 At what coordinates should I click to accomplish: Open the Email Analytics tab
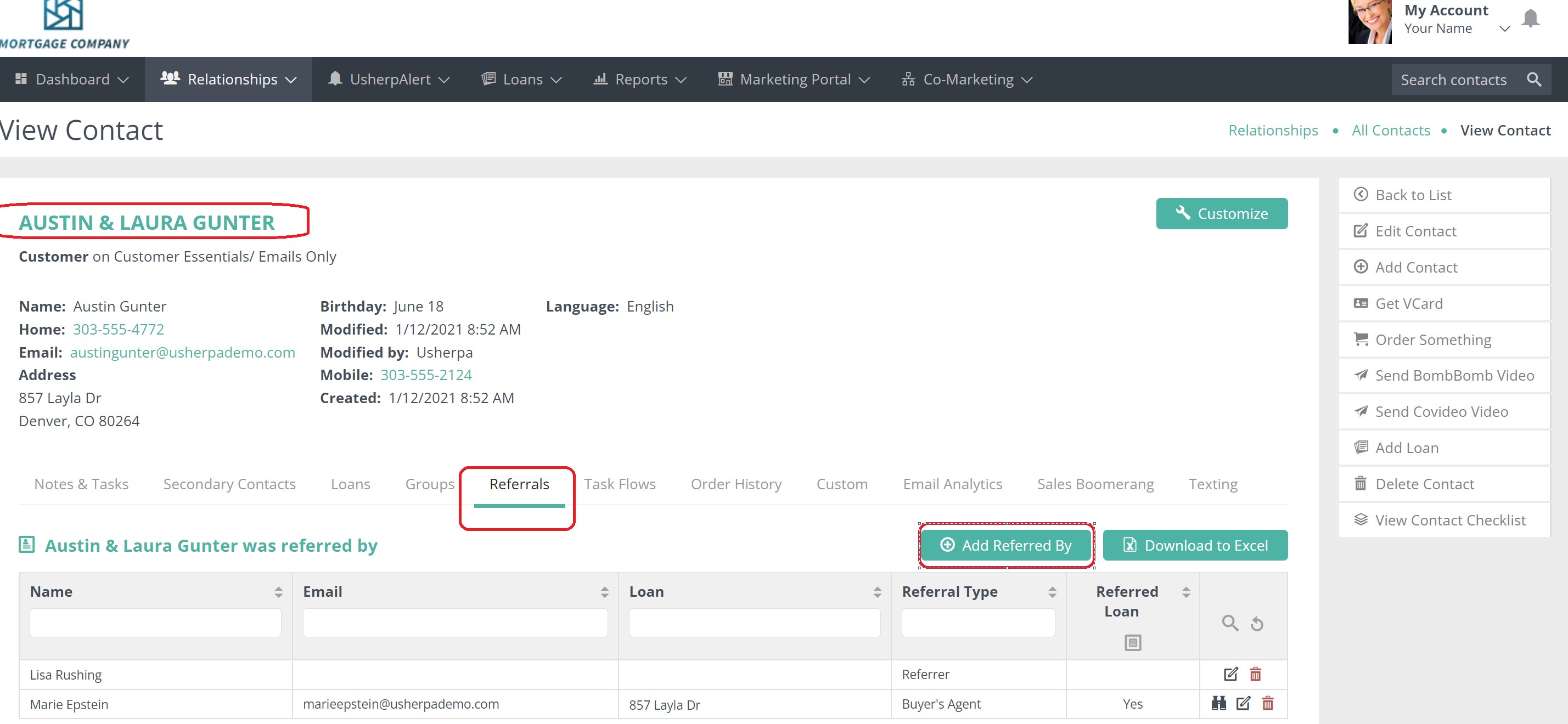coord(952,484)
